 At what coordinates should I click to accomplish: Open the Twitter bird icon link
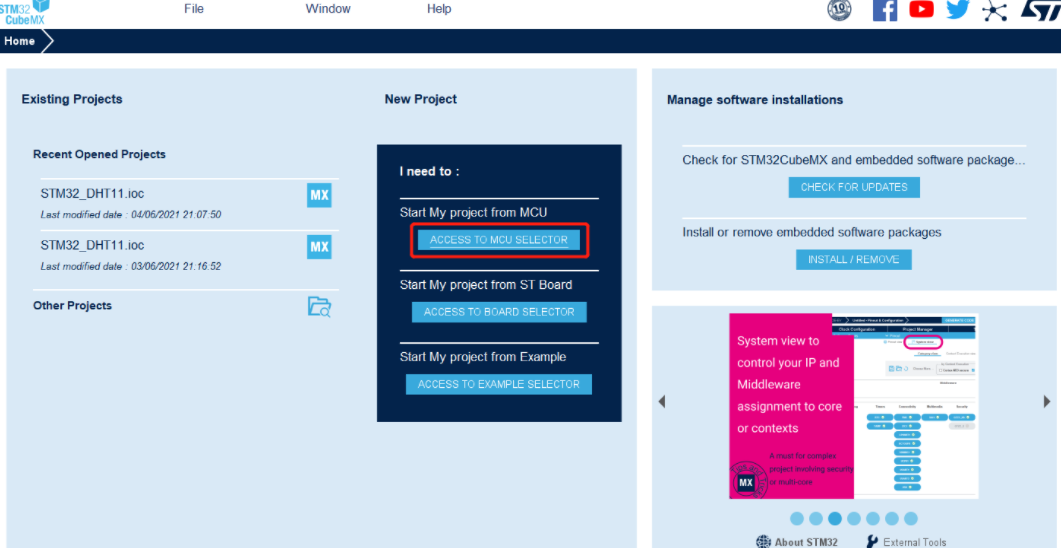coord(957,9)
